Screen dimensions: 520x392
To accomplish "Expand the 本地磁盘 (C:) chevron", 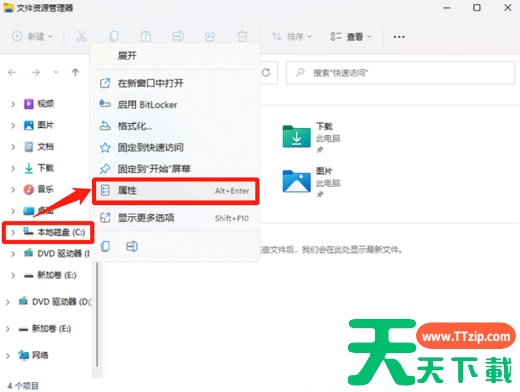I will pos(13,232).
